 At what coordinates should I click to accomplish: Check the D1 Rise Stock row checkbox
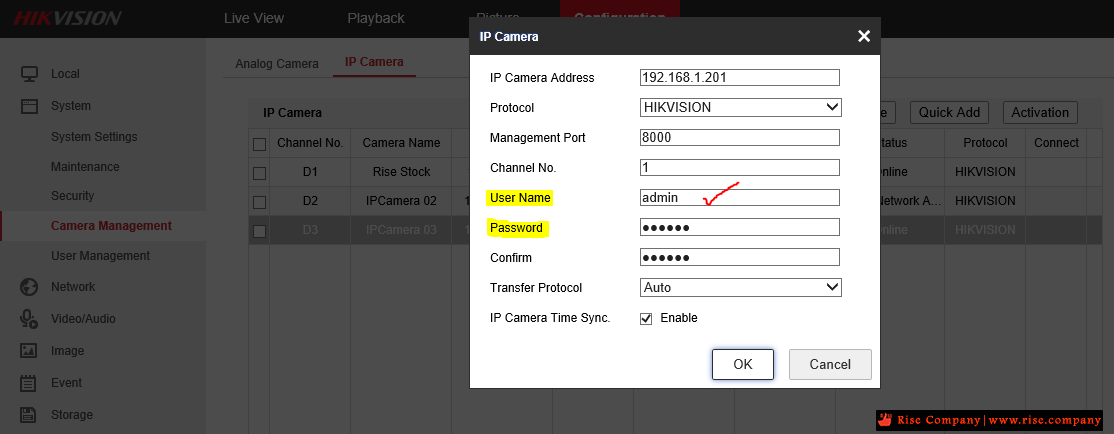coord(259,173)
